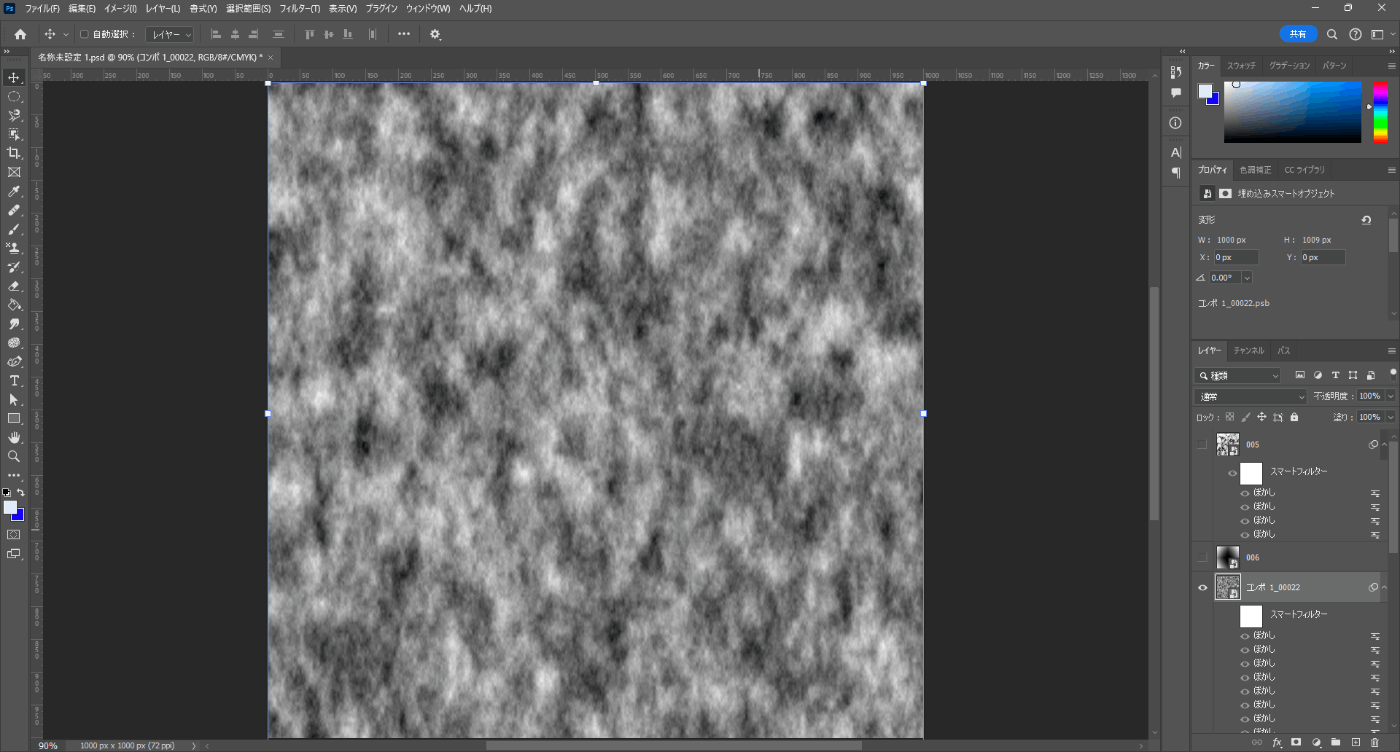Select the Eraser tool

click(14, 286)
